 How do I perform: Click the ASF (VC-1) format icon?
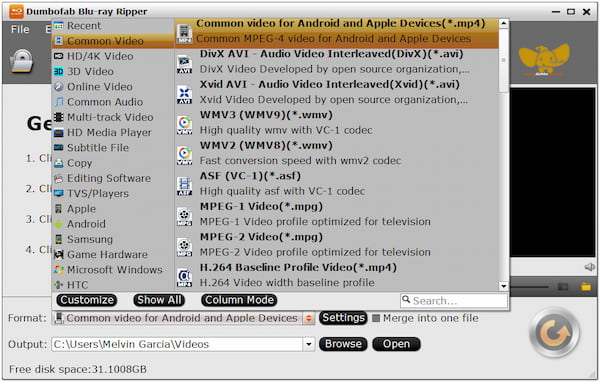point(184,186)
